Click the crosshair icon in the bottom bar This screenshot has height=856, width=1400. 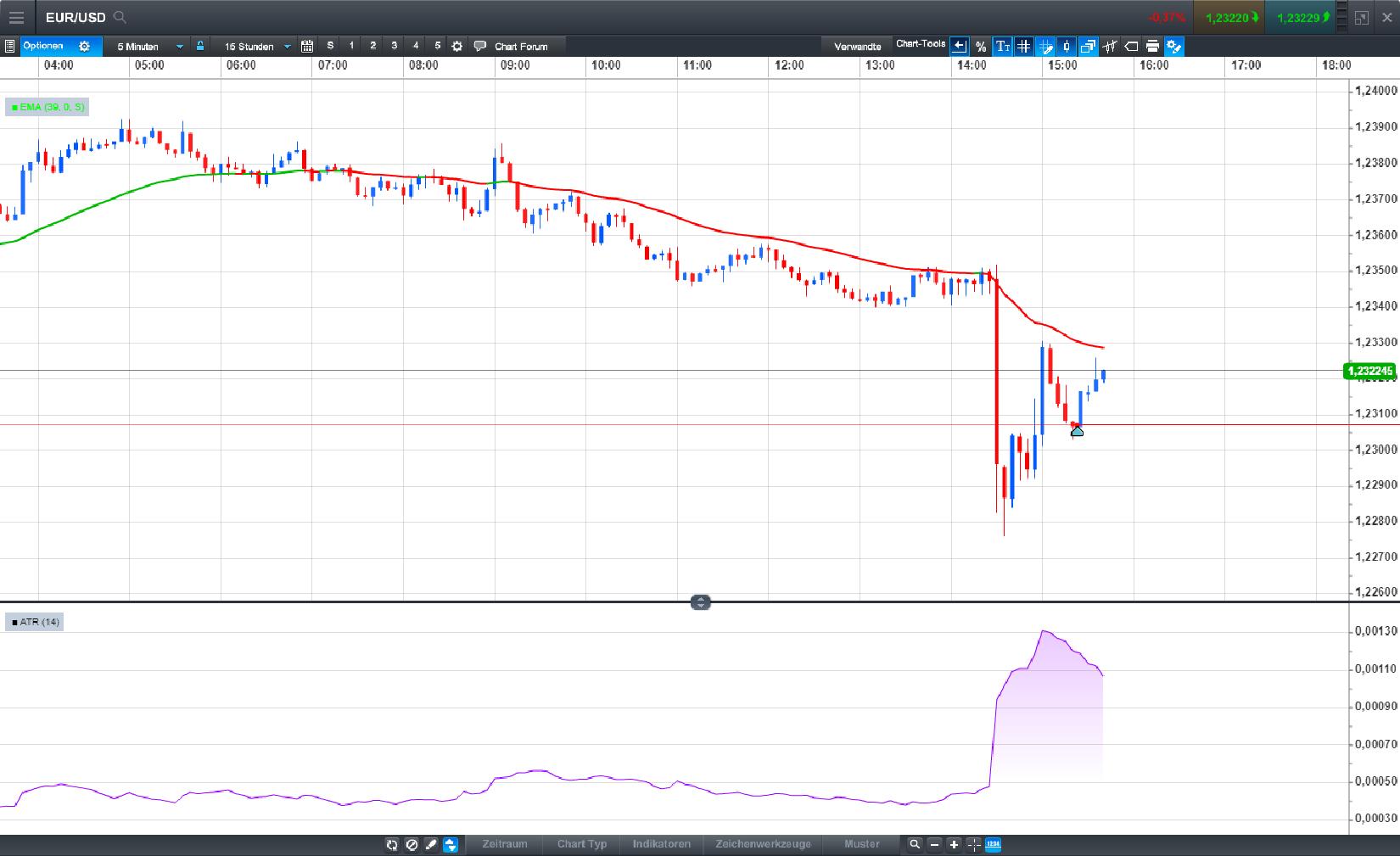click(974, 845)
